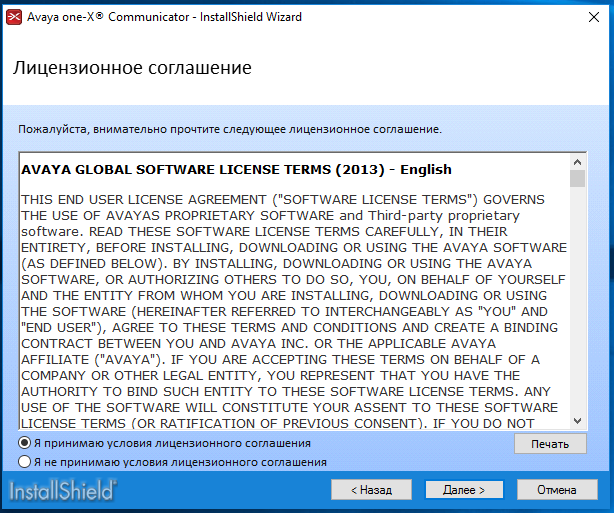Cancel setup with the Отмена button
614x513 pixels.
coord(557,490)
